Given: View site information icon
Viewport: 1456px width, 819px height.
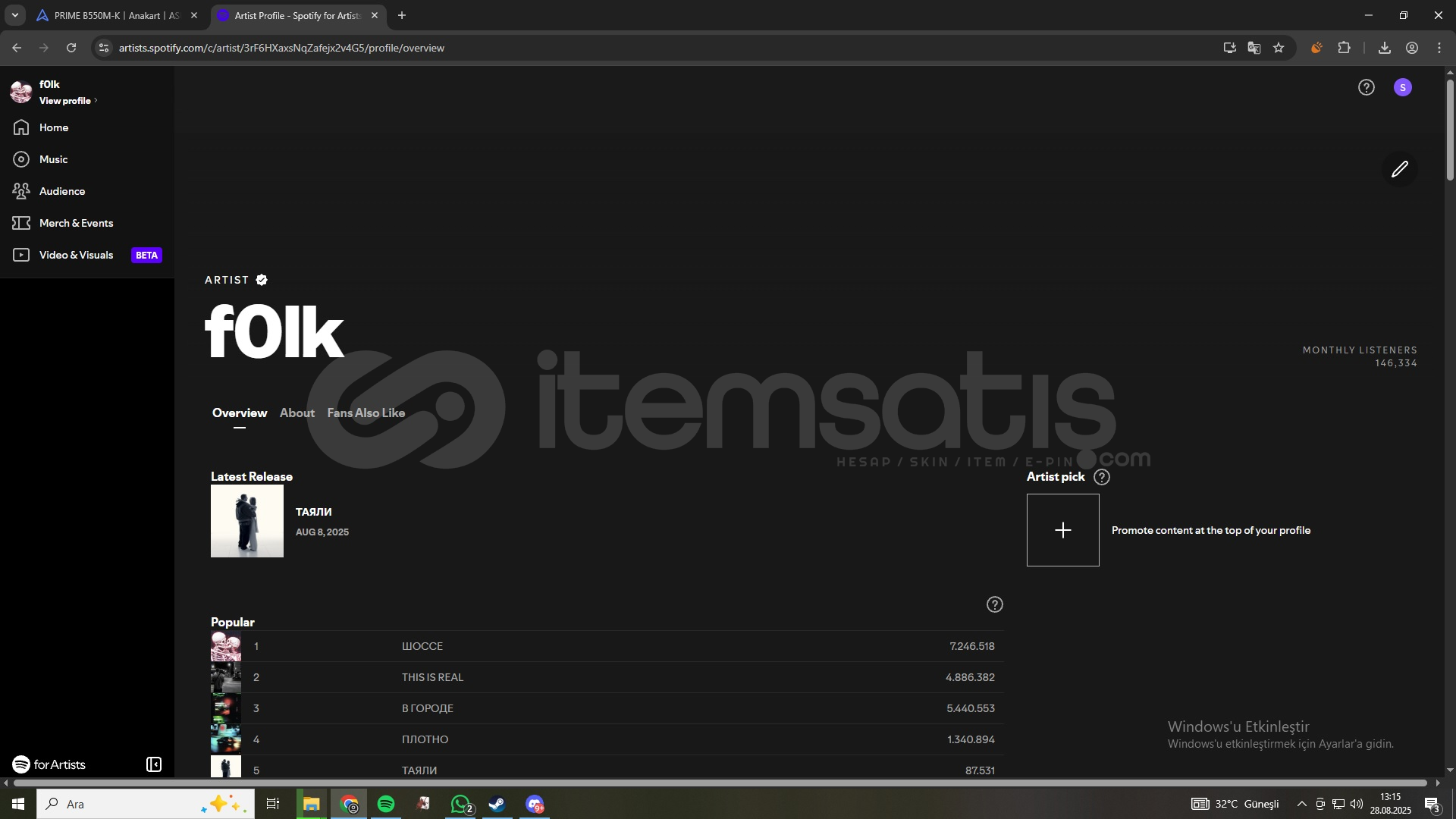Looking at the screenshot, I should 104,48.
